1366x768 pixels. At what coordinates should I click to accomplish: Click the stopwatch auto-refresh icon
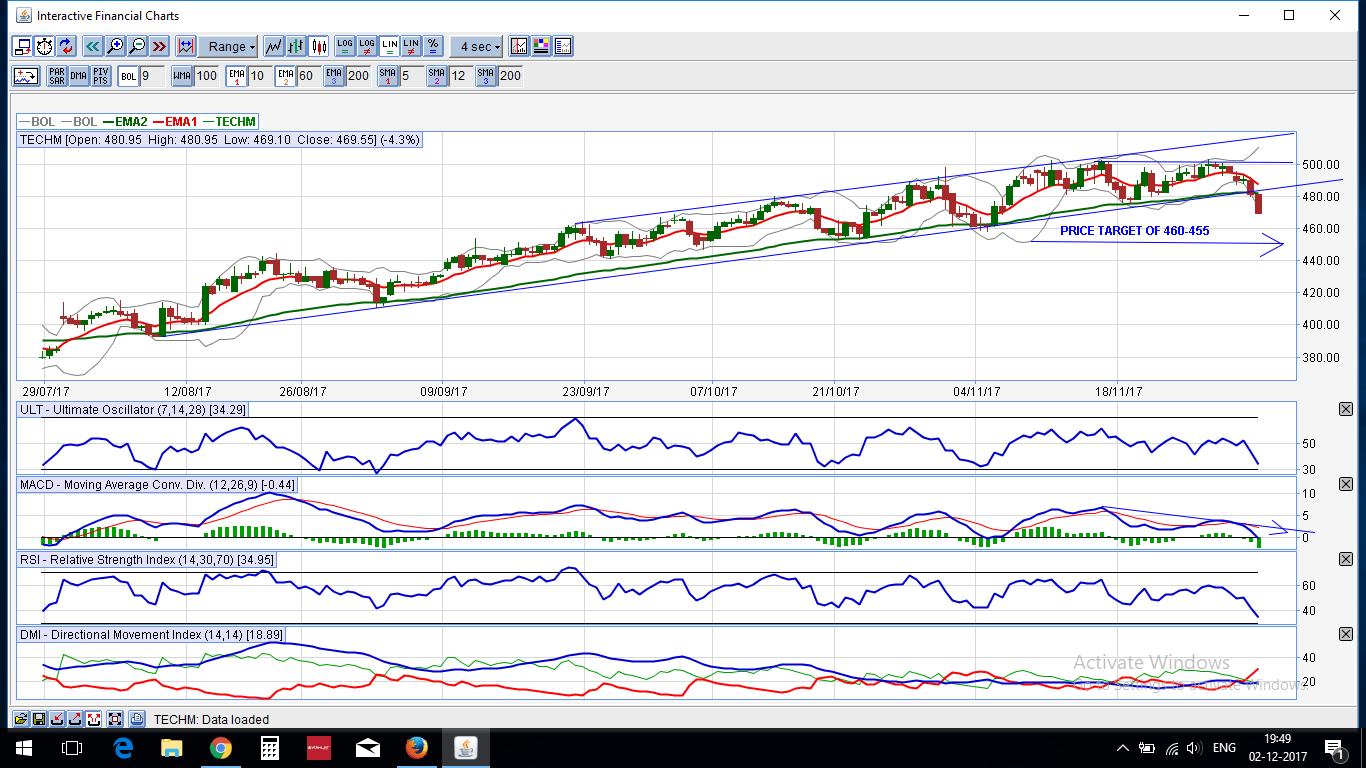coord(44,46)
